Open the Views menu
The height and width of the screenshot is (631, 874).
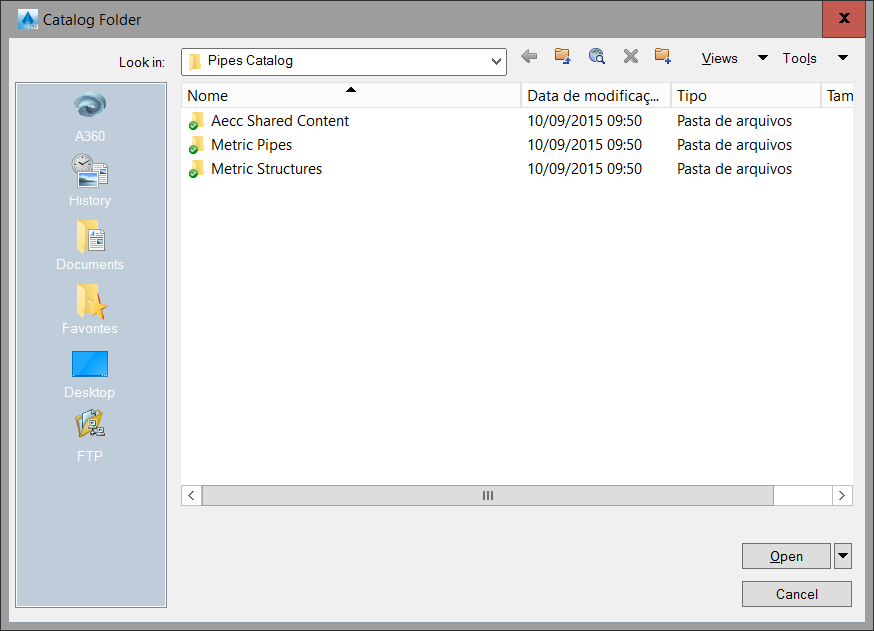[x=719, y=59]
